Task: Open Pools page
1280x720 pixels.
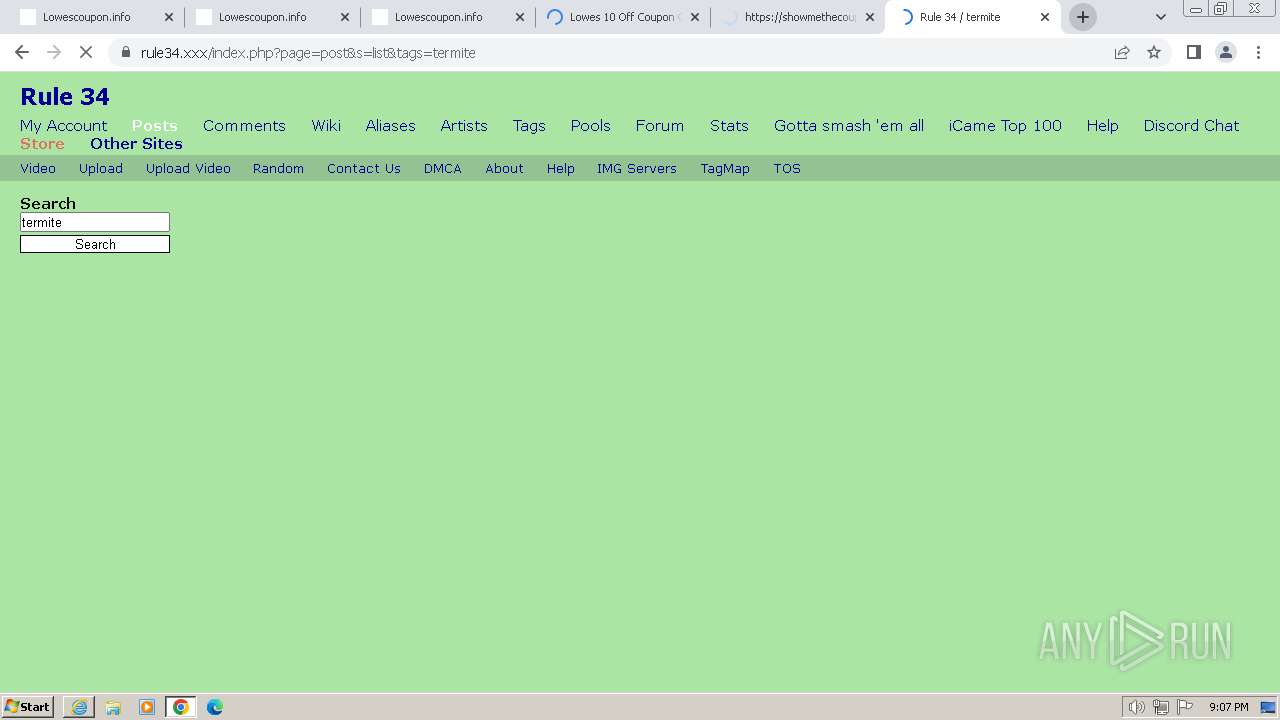Action: 590,125
